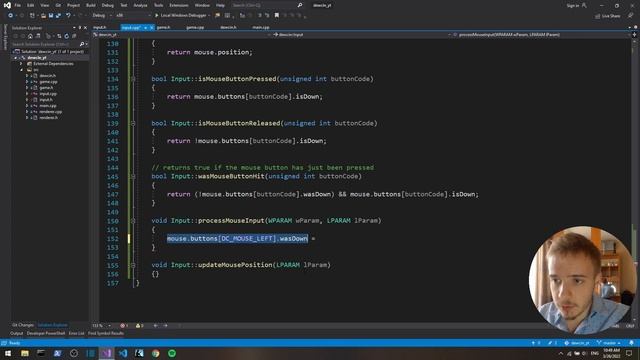Collapse the processMouseInput function at line 150
The height and width of the screenshot is (360, 640).
[133, 221]
